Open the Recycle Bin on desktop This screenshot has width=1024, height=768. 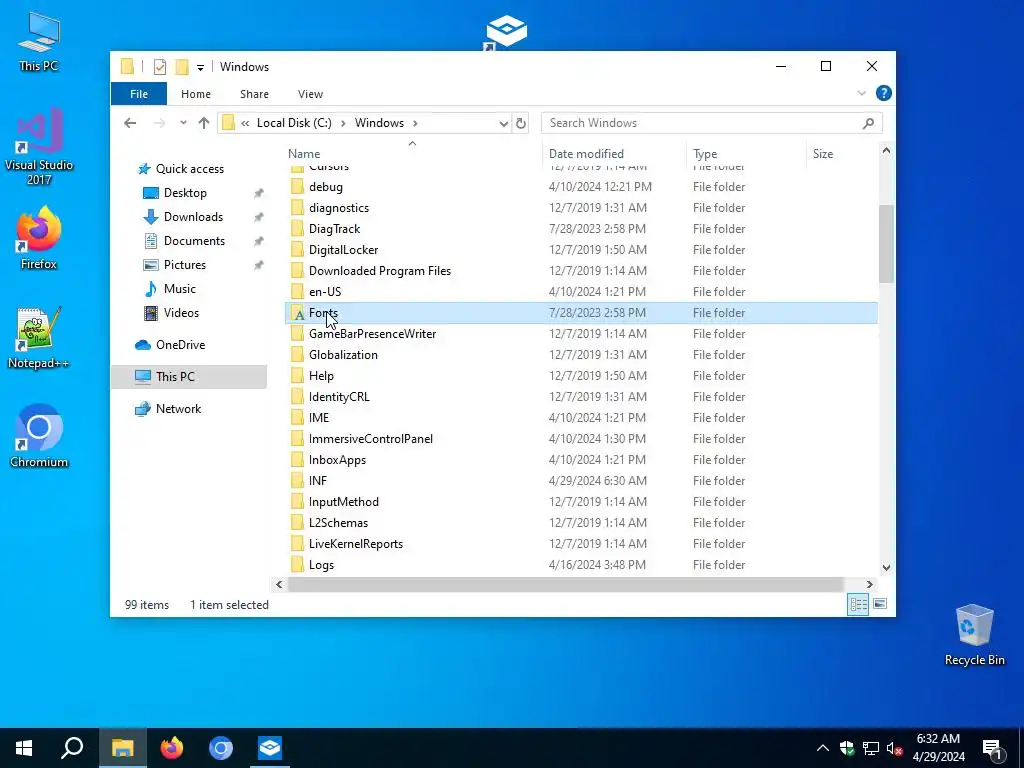point(974,634)
